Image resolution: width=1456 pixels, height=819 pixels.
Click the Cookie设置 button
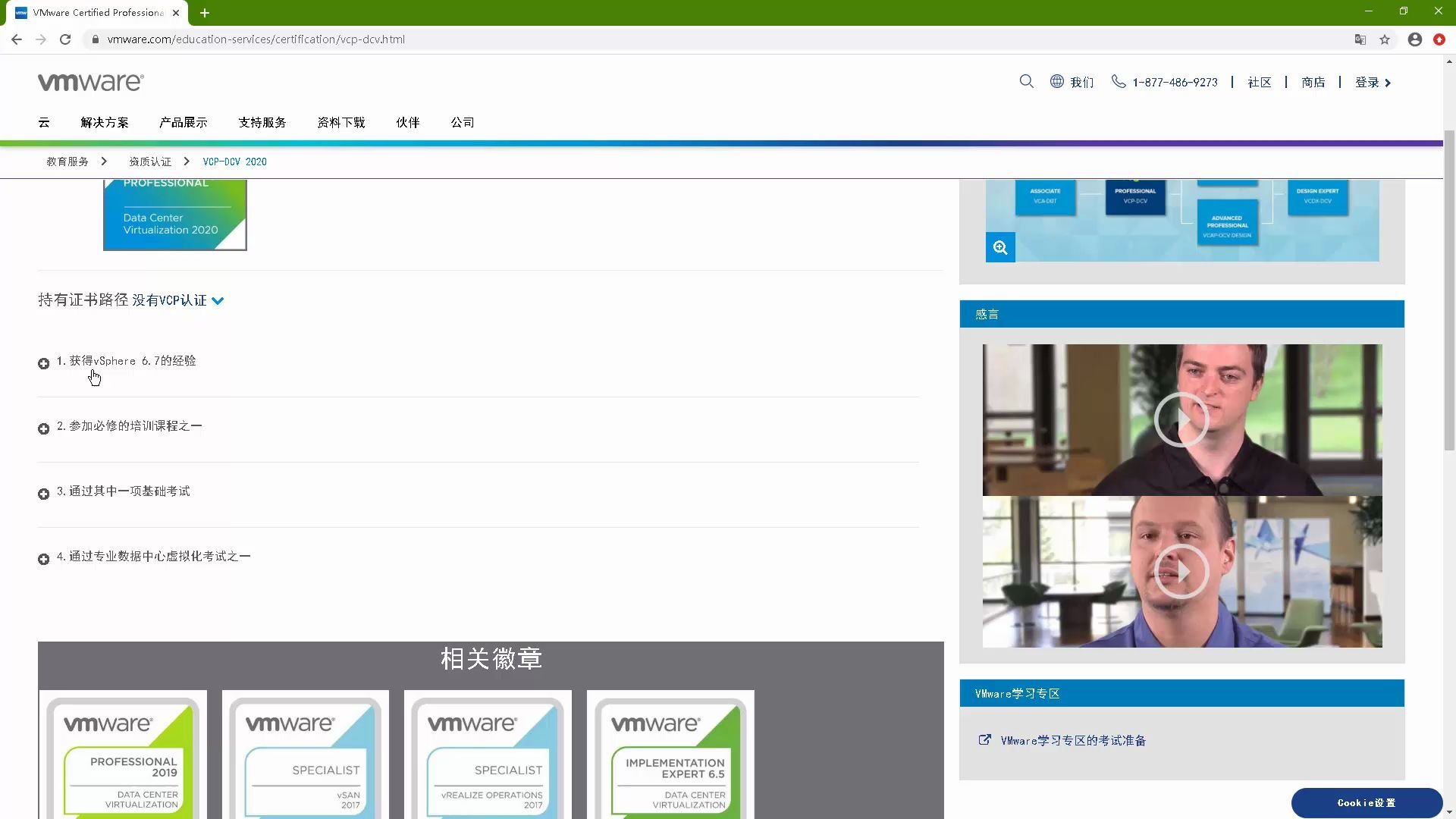(1367, 802)
